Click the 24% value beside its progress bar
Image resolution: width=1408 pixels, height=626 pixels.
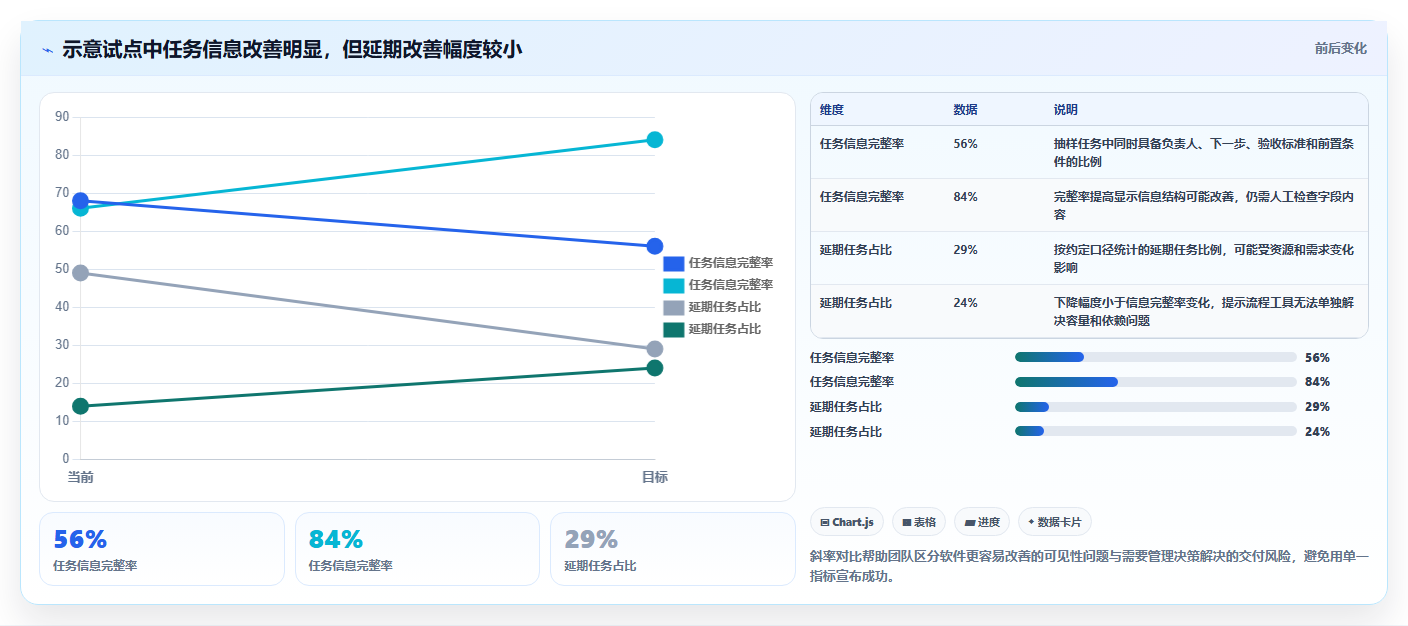[1317, 432]
